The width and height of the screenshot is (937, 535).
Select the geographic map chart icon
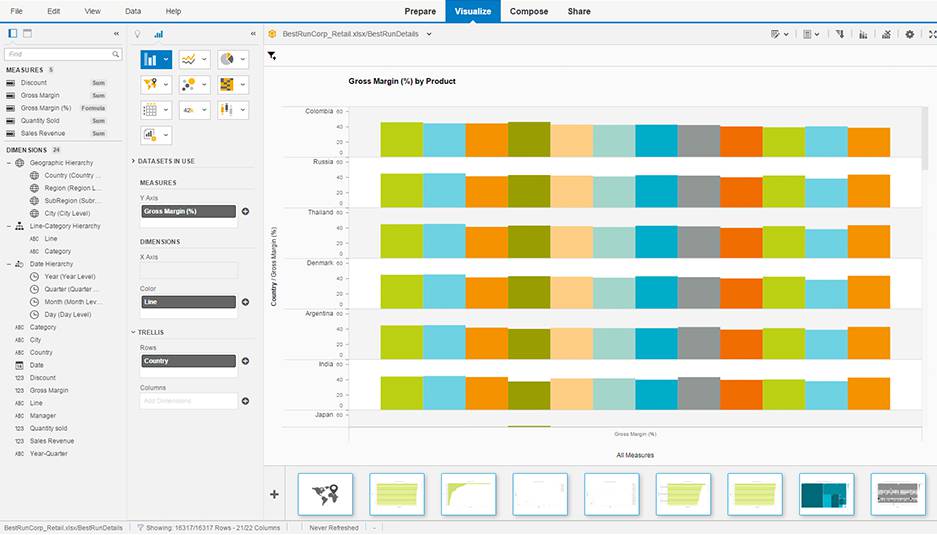point(151,85)
